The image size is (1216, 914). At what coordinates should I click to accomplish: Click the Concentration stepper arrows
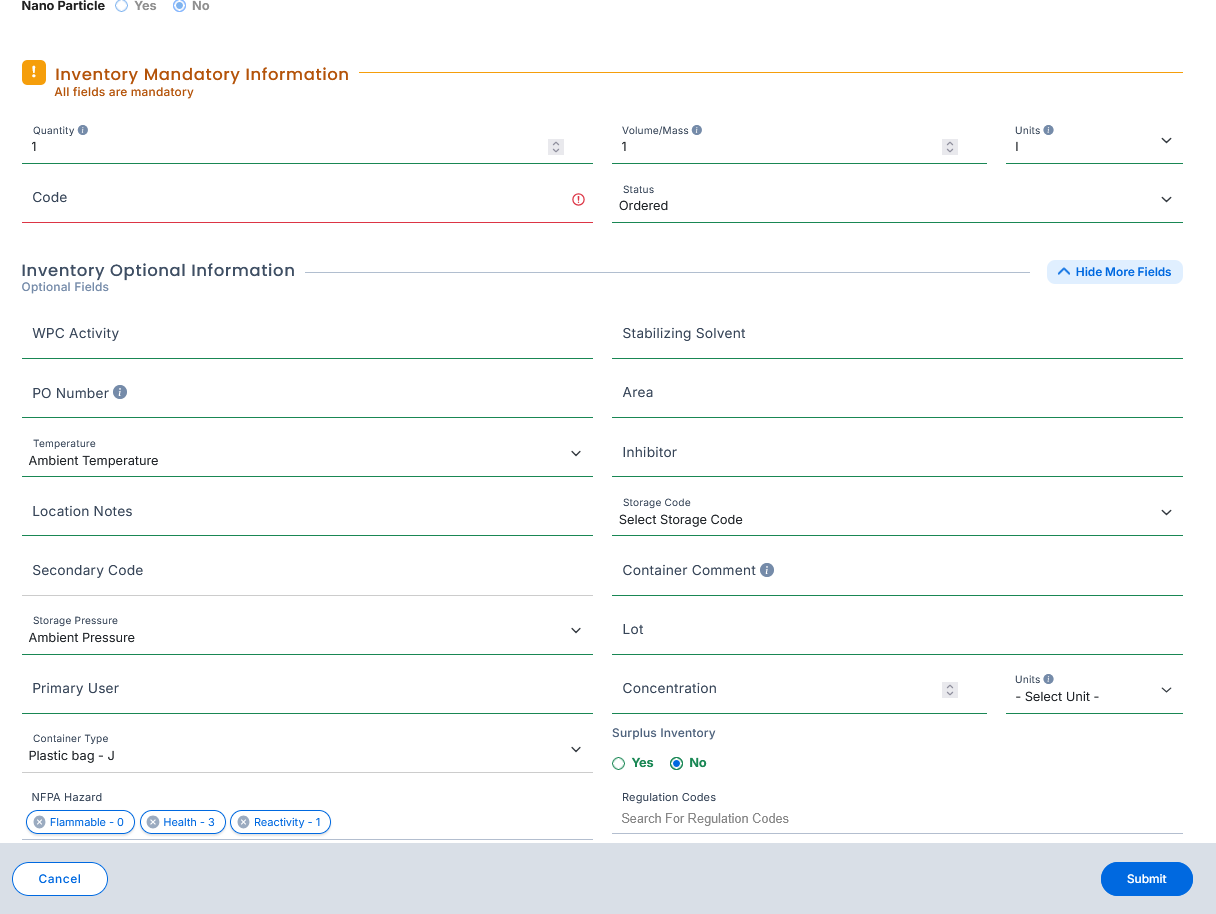950,690
